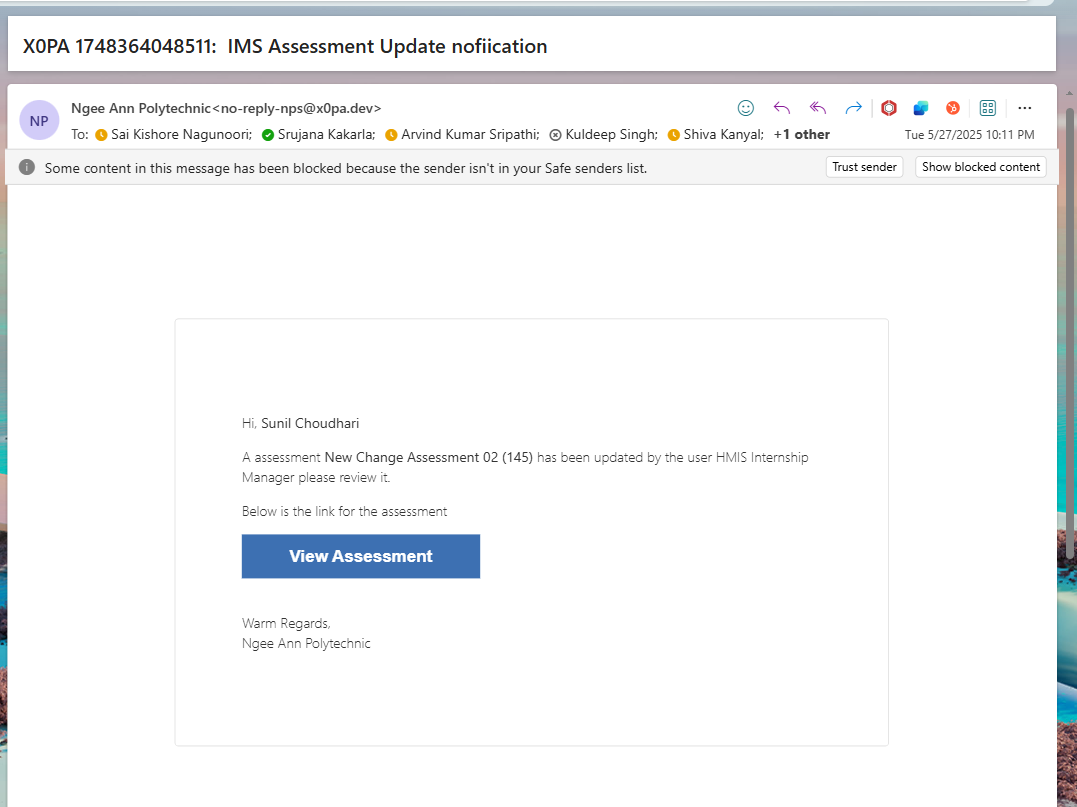Open the blue Viva add-in icon

pyautogui.click(x=921, y=108)
